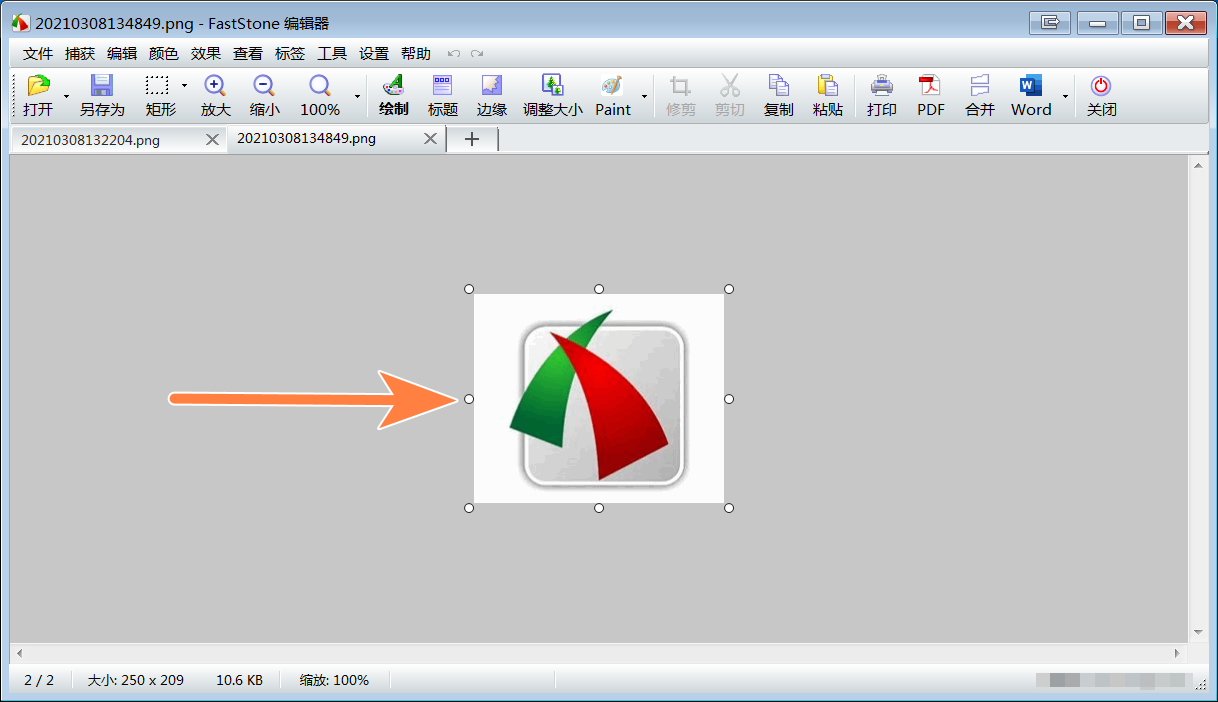Click the left-middle selection handle
1218x702 pixels.
click(469, 399)
